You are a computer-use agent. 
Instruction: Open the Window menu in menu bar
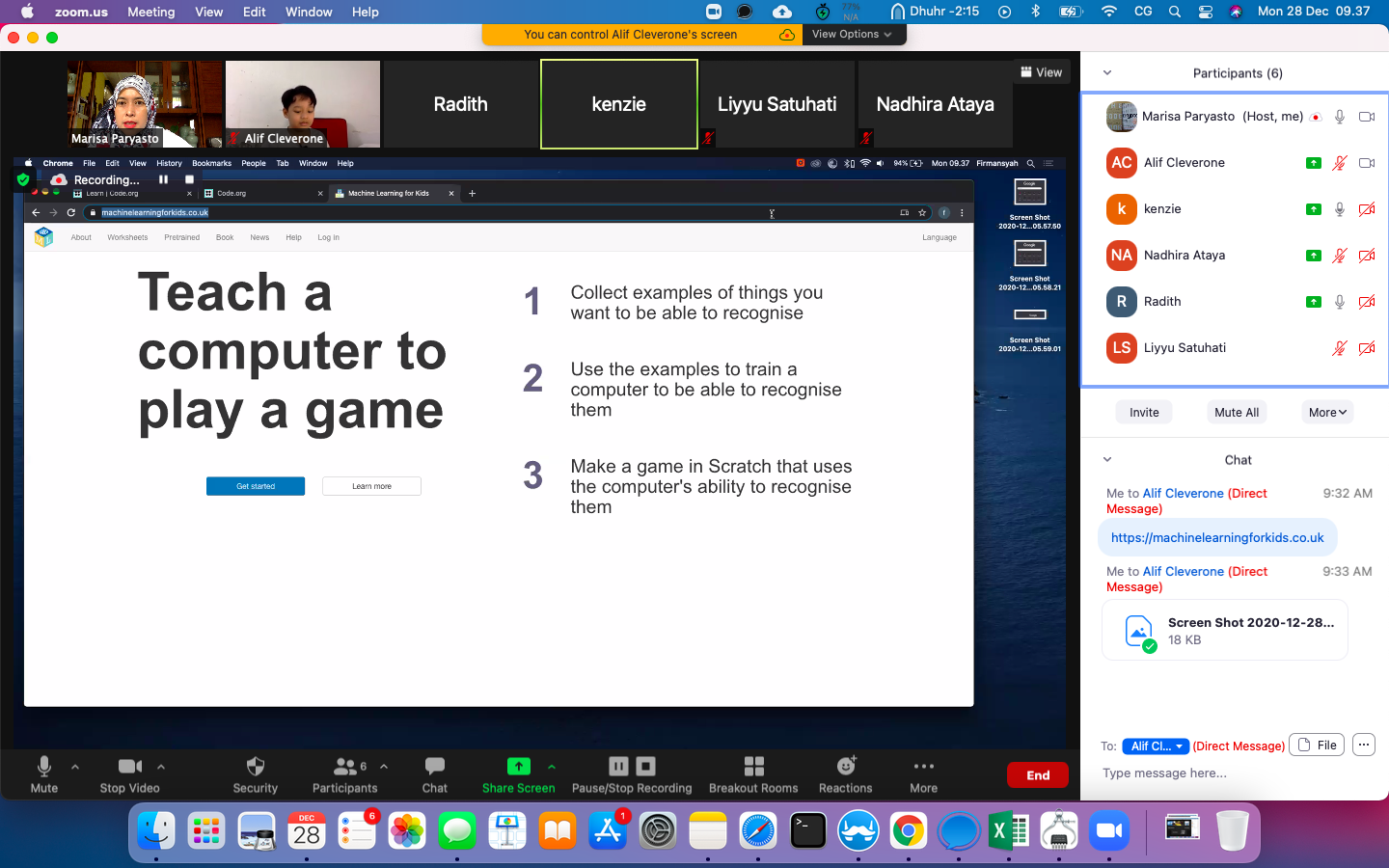309,12
